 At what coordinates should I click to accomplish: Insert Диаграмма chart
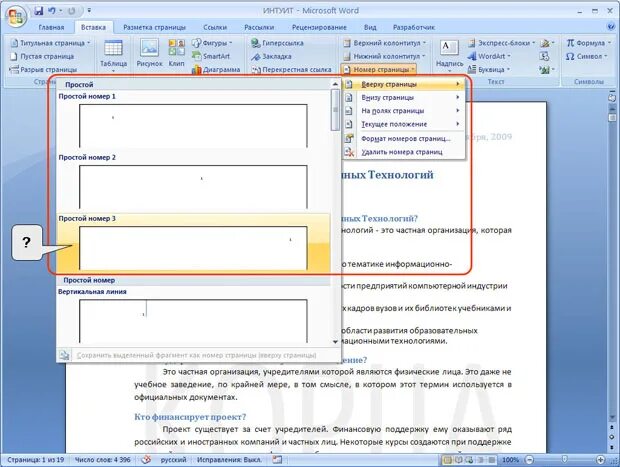[216, 70]
